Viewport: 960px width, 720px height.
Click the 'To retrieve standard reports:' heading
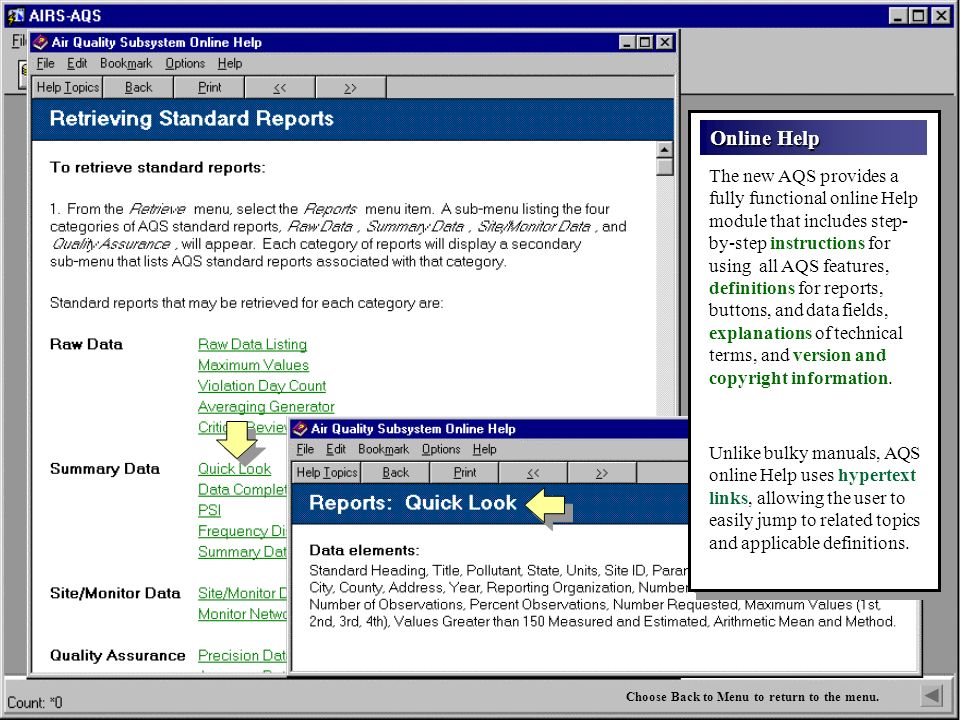pos(158,168)
